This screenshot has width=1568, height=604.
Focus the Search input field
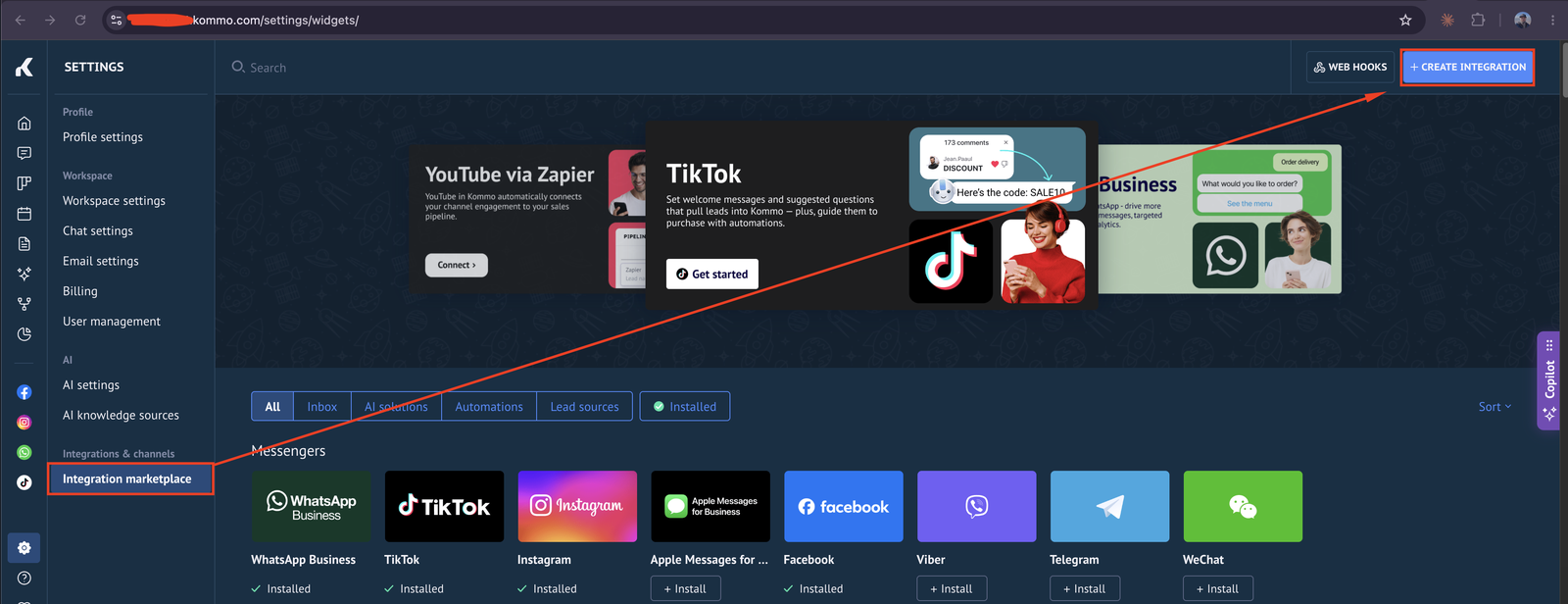(755, 67)
